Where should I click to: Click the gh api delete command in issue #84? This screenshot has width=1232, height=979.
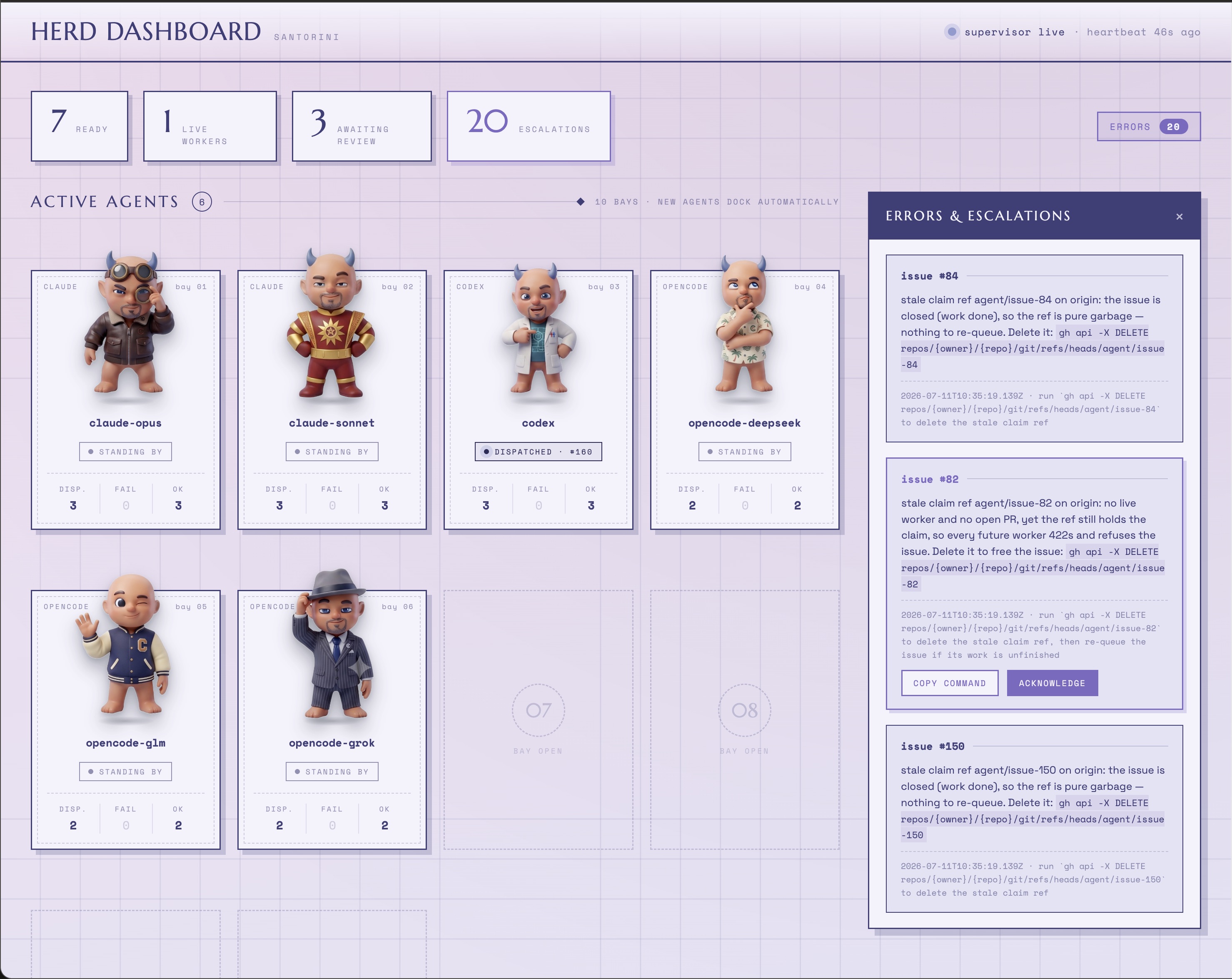1032,349
